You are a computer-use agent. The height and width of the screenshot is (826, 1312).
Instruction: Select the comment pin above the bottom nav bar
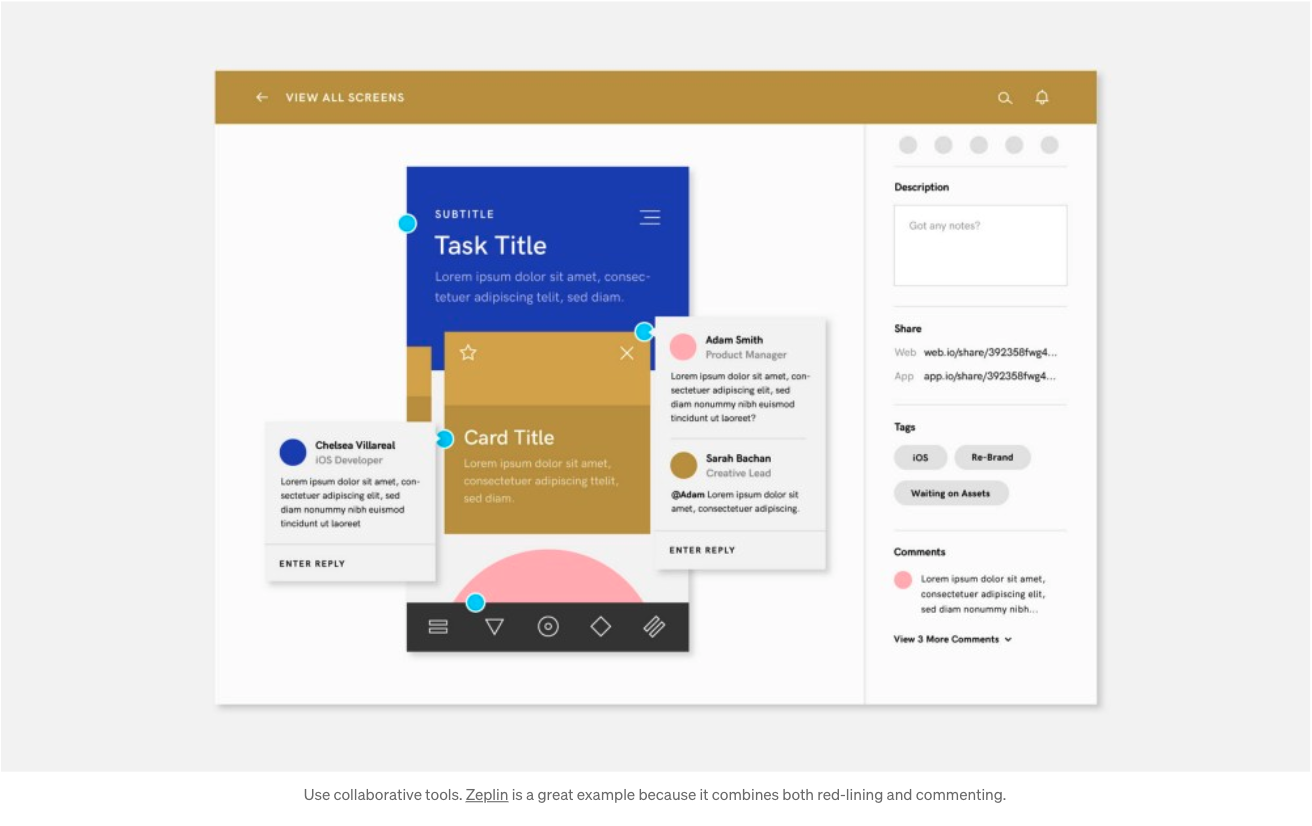(x=476, y=603)
